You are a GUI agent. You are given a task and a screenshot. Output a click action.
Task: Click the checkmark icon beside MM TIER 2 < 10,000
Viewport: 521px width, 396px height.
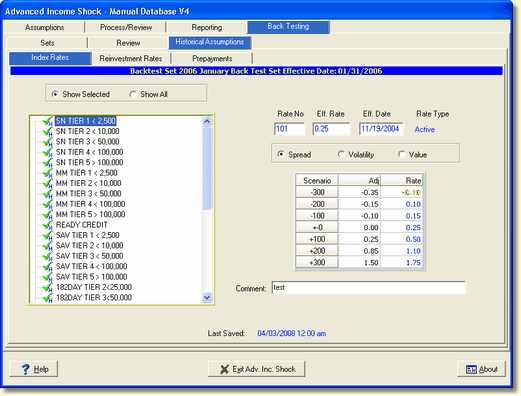coord(48,183)
